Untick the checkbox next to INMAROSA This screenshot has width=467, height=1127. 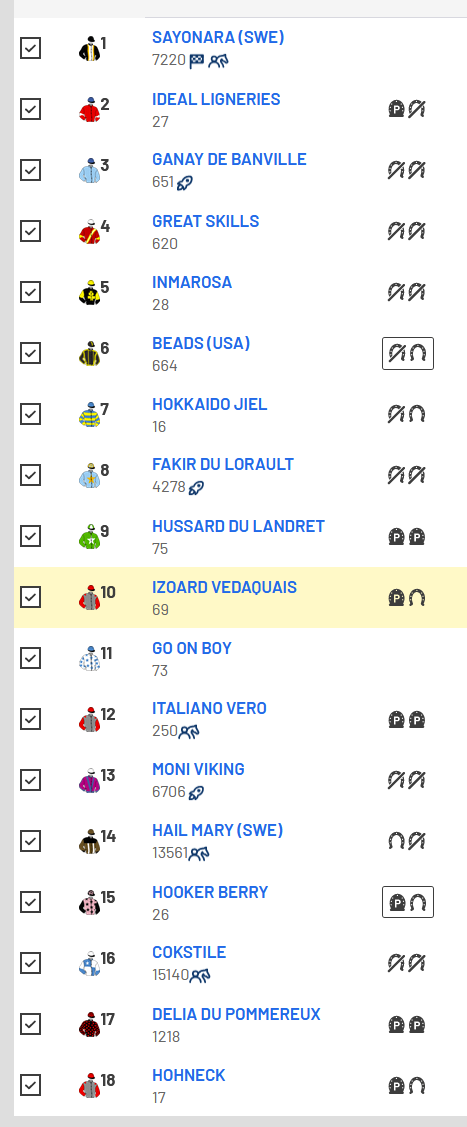(x=30, y=293)
